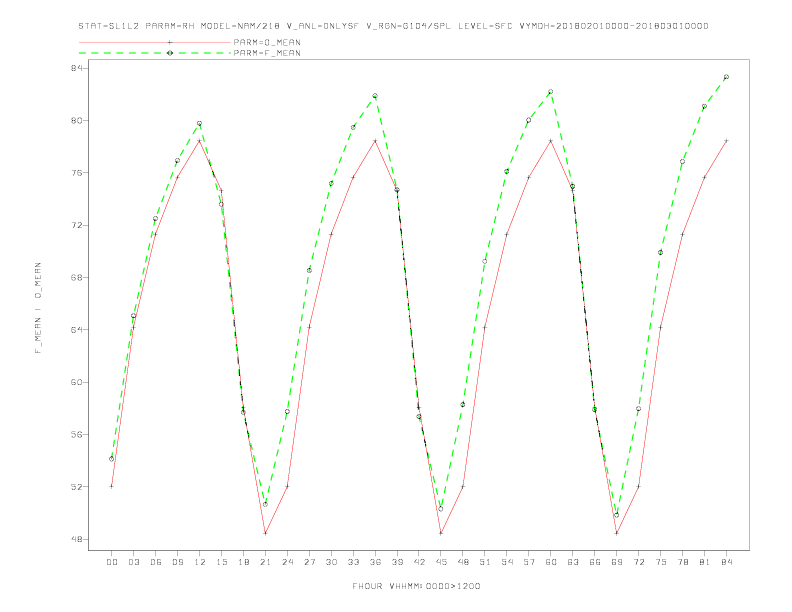
Task: Click the F_MEAN peak marker at hour 36
Action: [x=375, y=95]
